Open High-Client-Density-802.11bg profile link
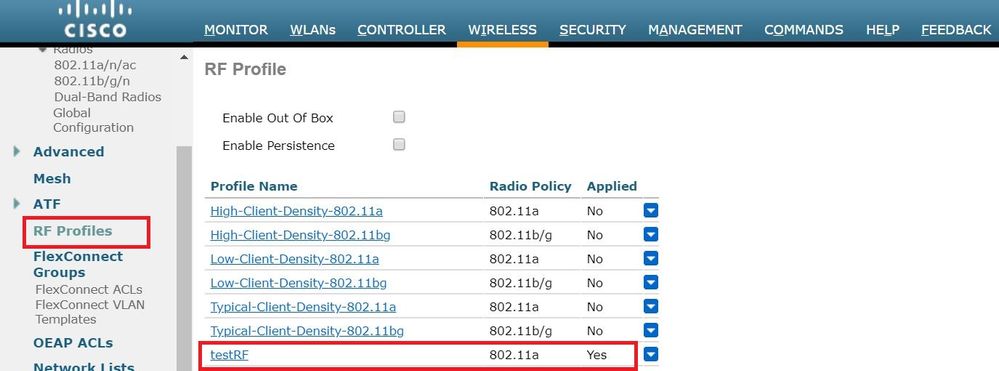Screen dimensions: 999x371 click(x=300, y=235)
